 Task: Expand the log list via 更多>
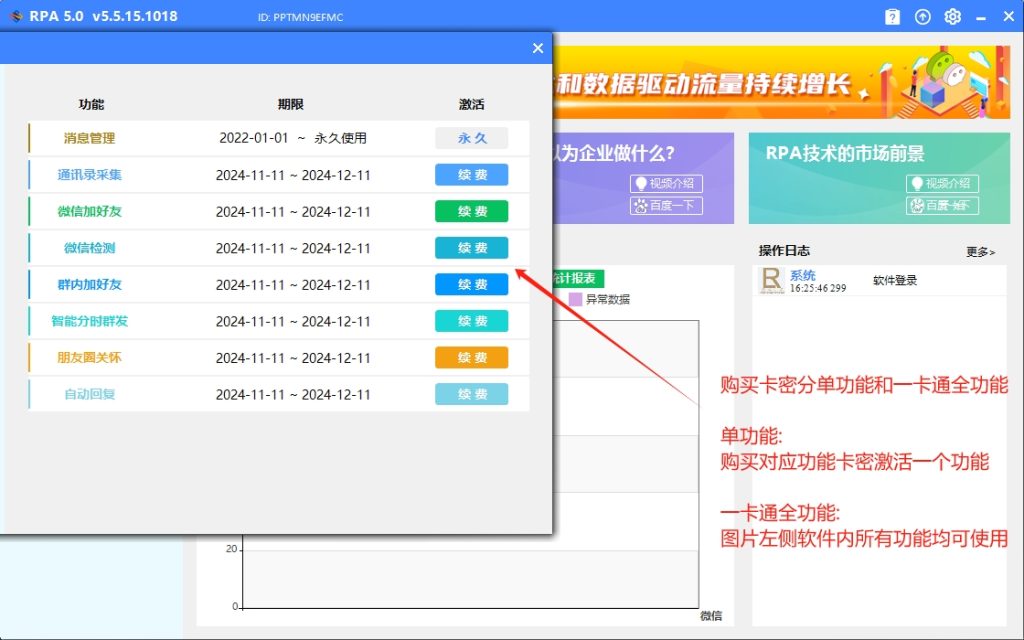(x=978, y=252)
